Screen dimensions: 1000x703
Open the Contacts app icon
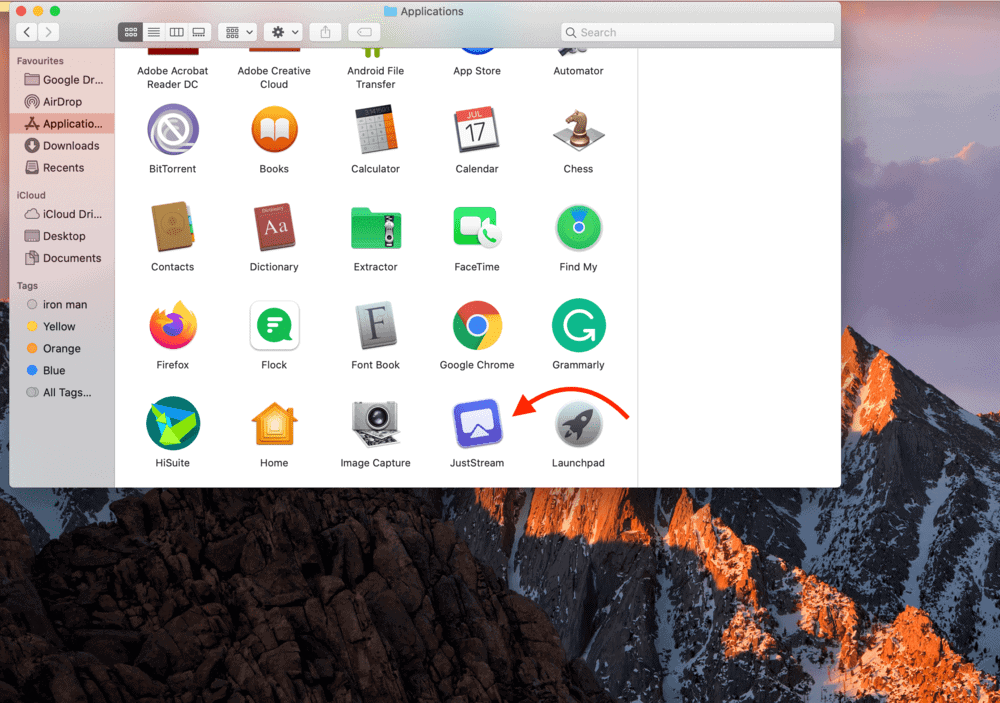pos(173,228)
